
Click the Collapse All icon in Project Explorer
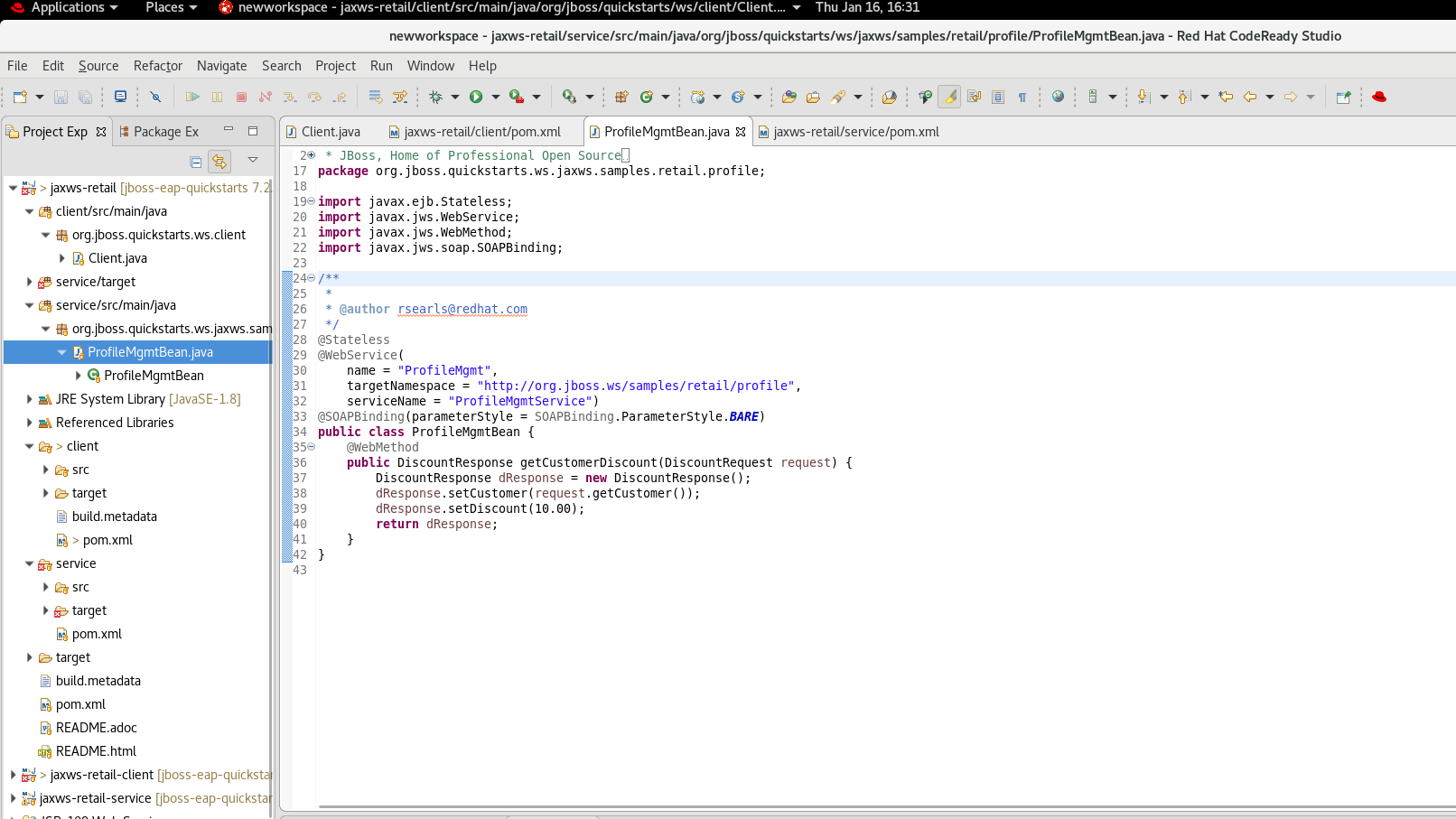coord(195,162)
